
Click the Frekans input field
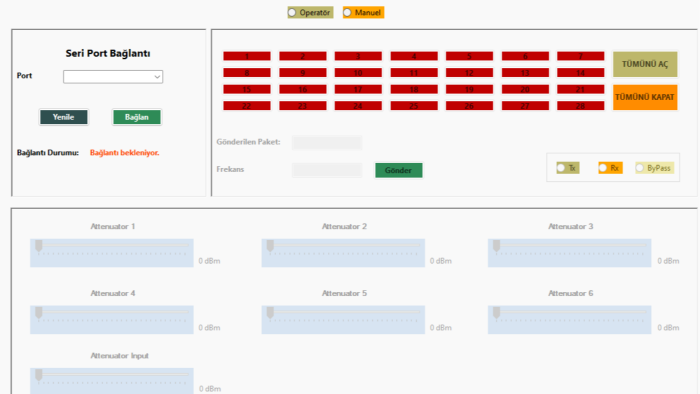pyautogui.click(x=327, y=170)
